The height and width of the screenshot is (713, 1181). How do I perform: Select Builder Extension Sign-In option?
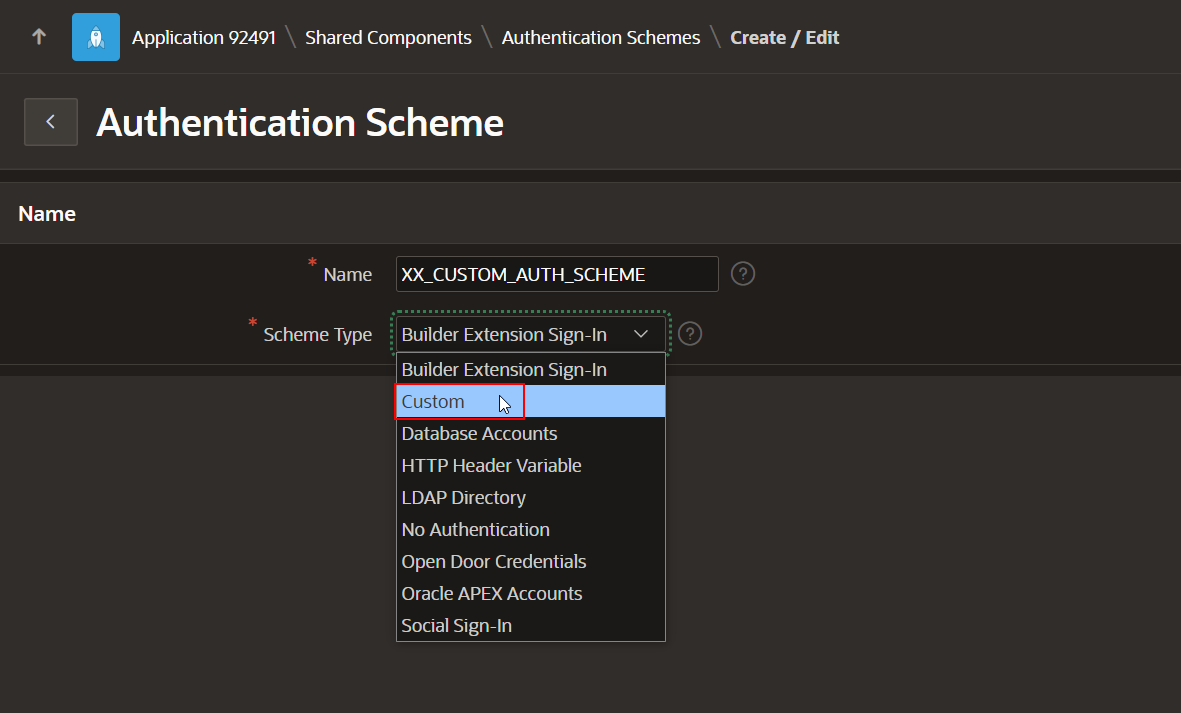click(x=530, y=370)
